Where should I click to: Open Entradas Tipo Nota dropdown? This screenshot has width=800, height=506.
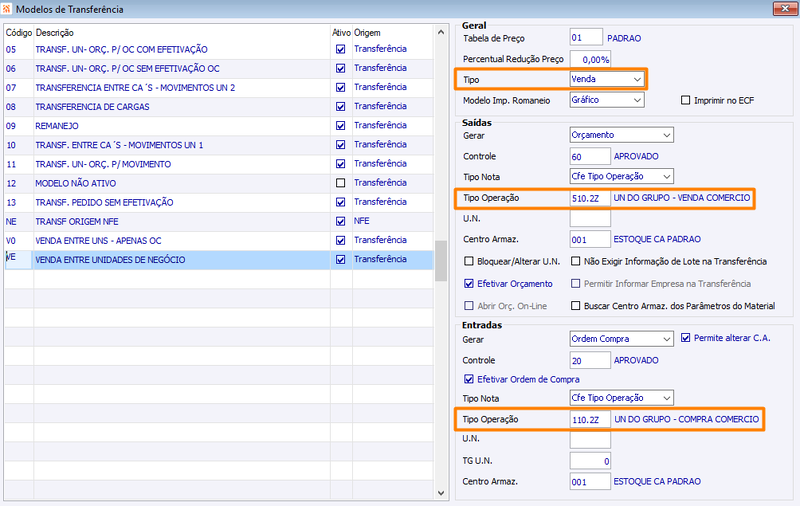point(621,398)
